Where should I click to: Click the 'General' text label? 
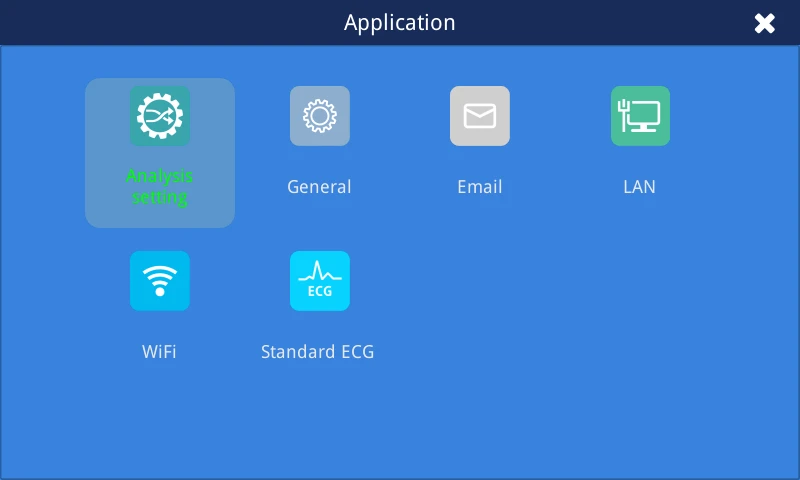(319, 187)
